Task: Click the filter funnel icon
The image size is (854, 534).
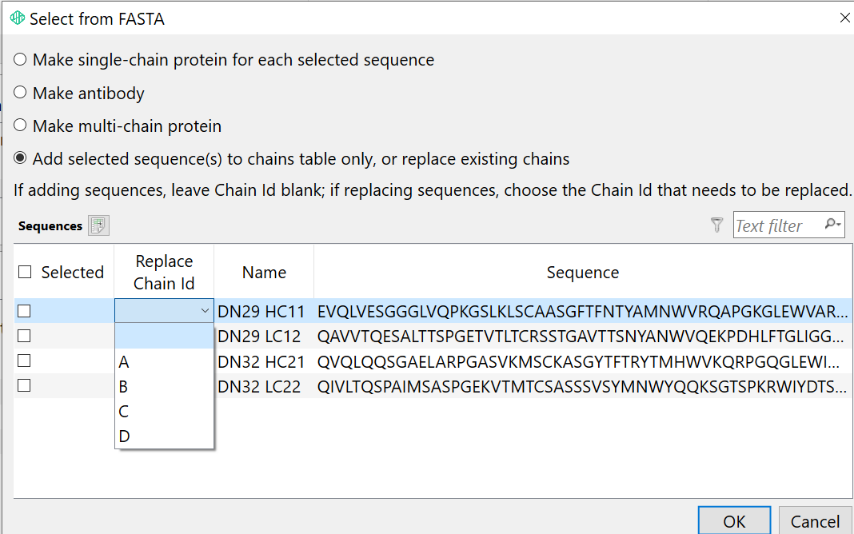Action: click(x=717, y=225)
